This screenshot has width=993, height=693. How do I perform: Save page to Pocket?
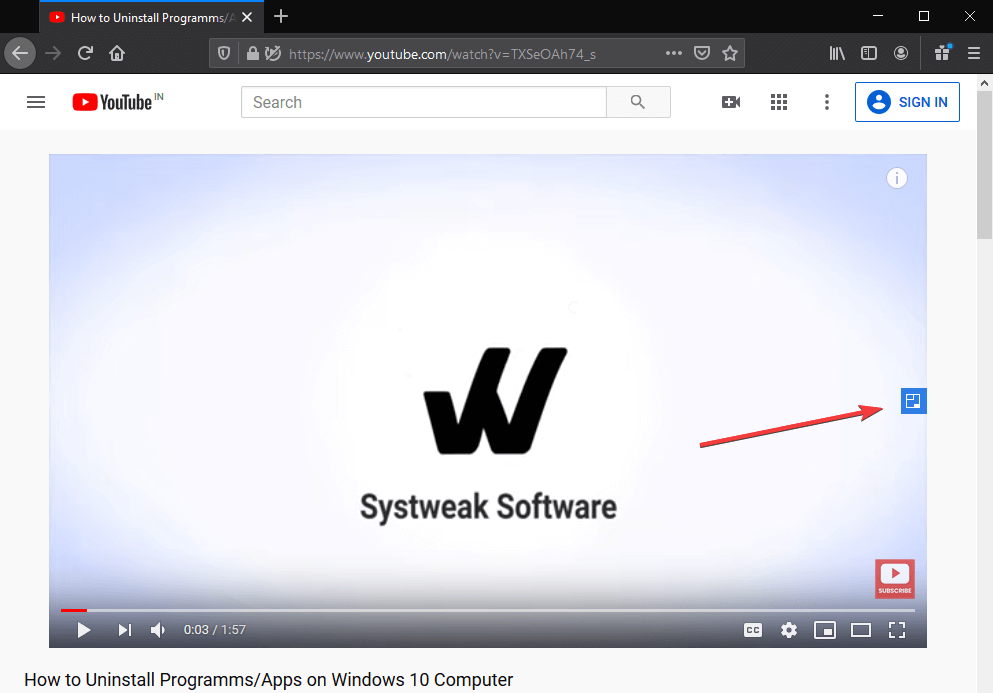[x=702, y=53]
